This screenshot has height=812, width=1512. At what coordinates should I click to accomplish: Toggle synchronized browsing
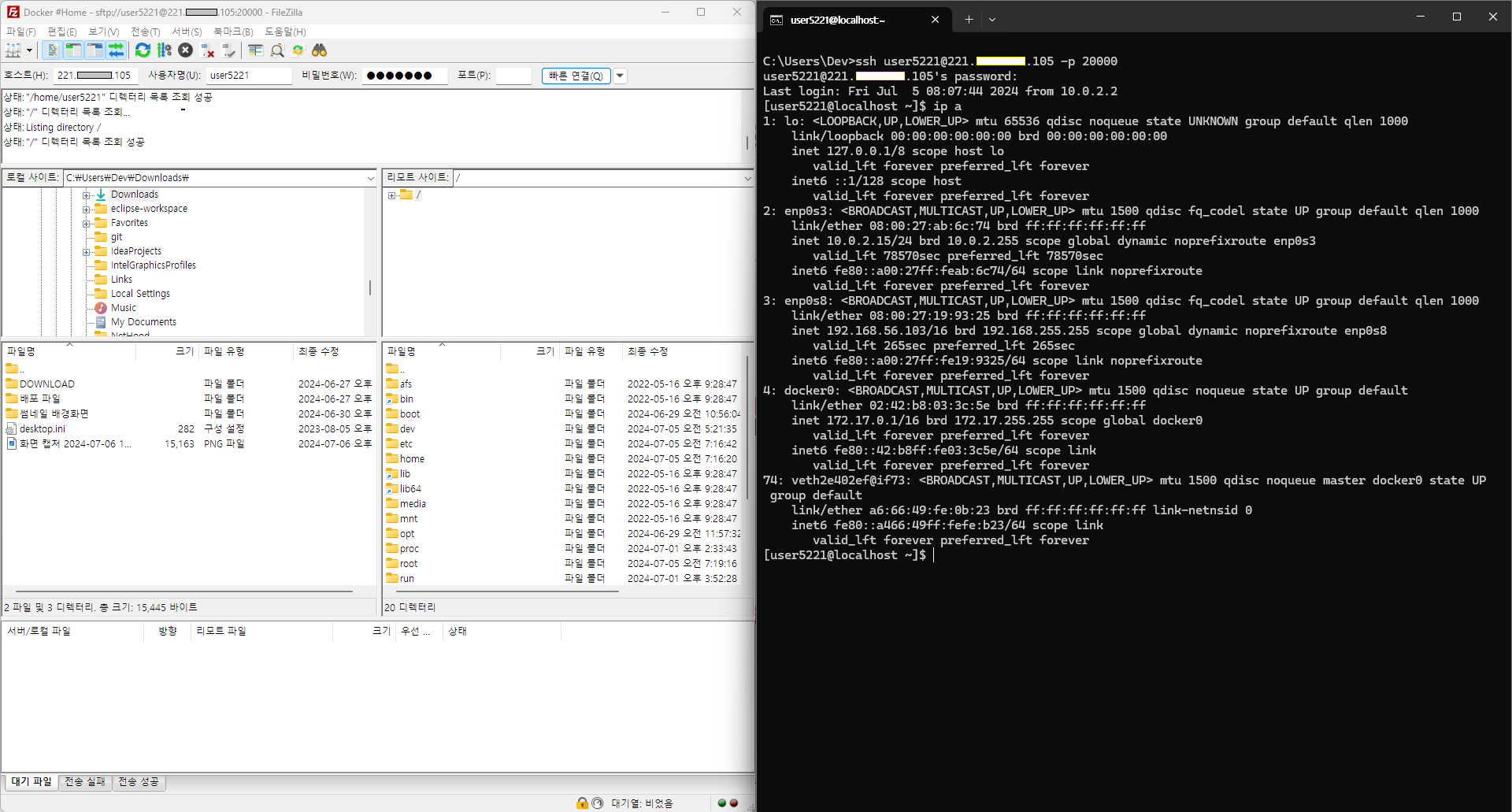(298, 50)
